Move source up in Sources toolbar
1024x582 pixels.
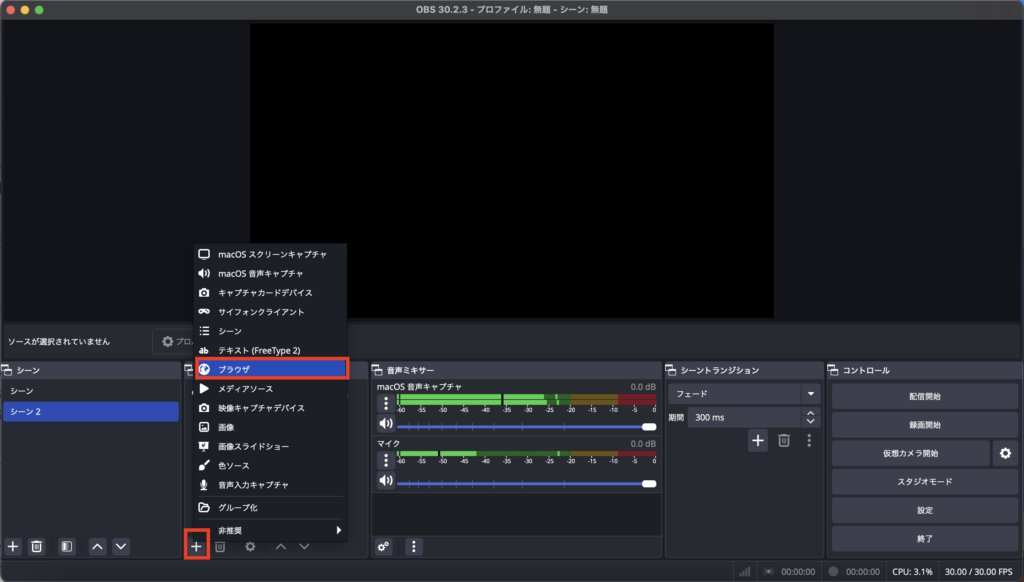pos(281,547)
